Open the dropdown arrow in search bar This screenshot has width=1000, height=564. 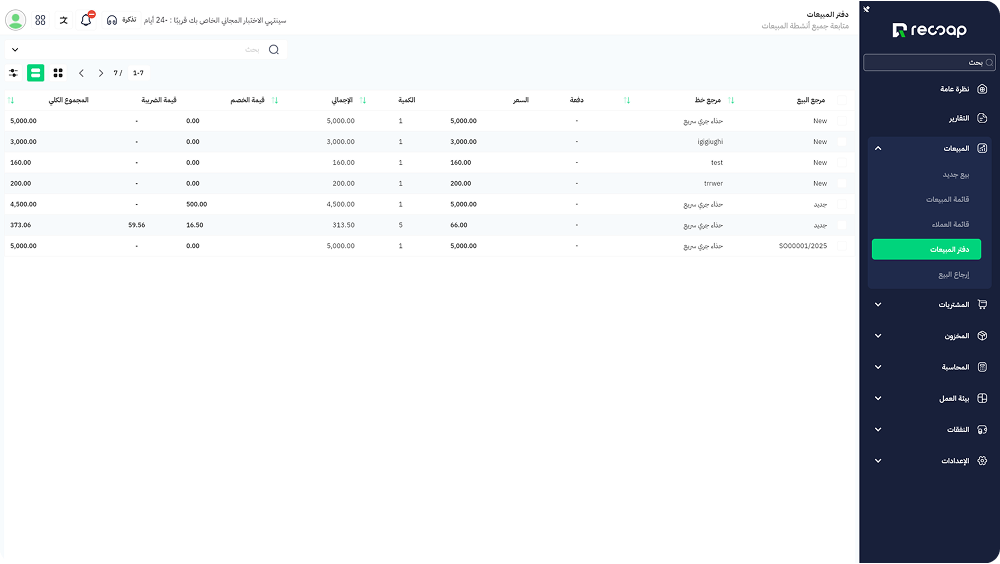point(14,49)
